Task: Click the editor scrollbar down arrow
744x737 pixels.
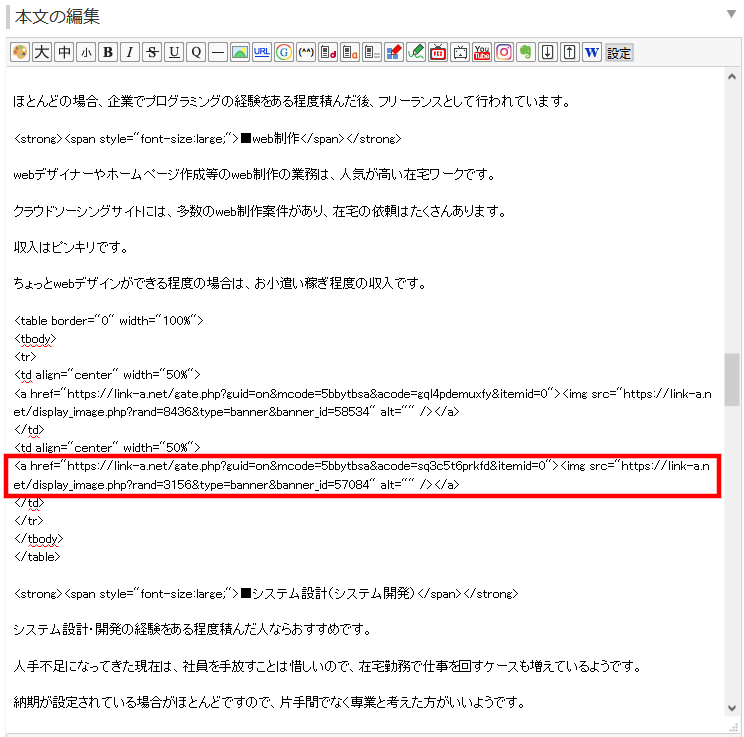Action: [x=732, y=708]
